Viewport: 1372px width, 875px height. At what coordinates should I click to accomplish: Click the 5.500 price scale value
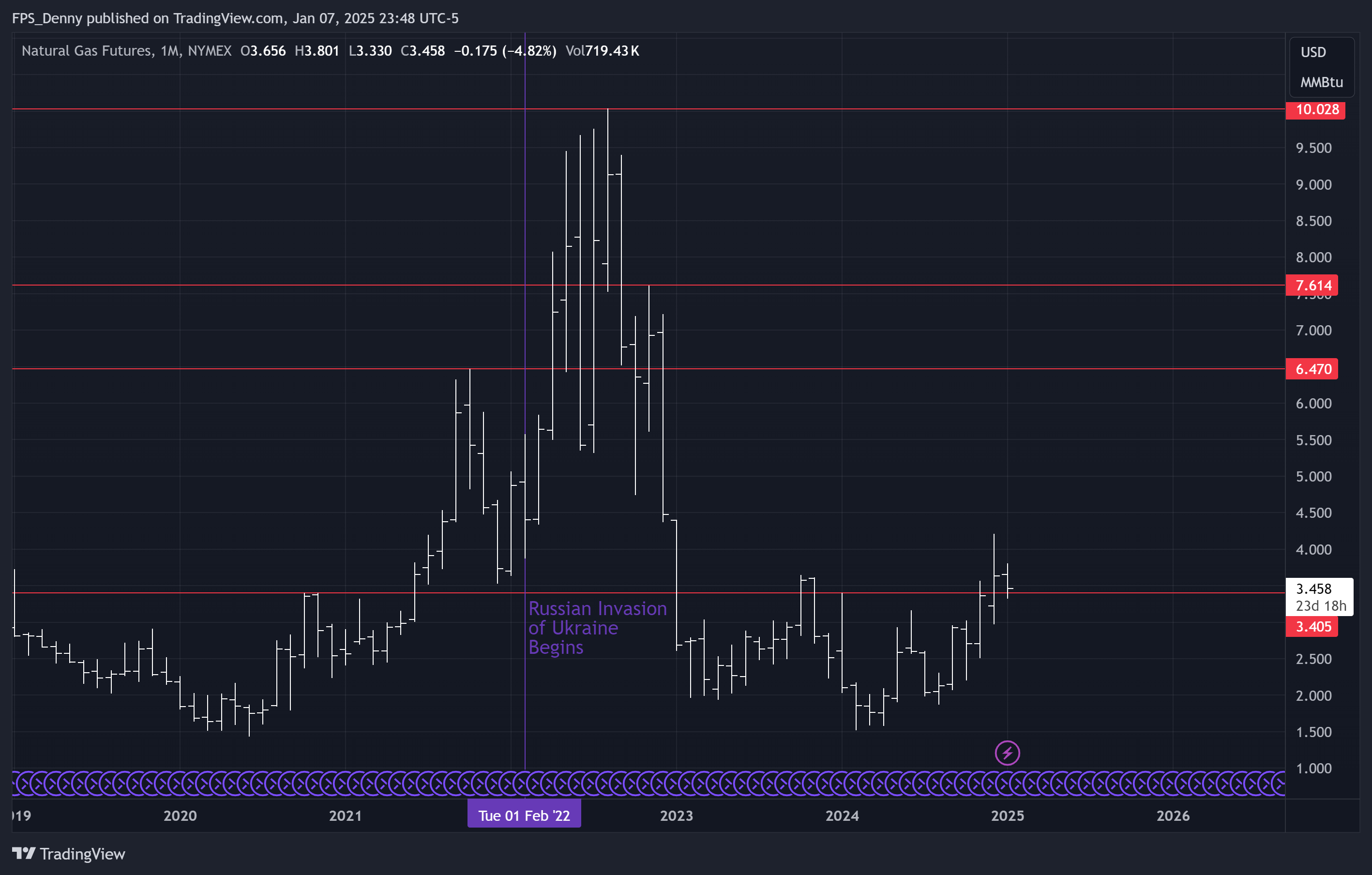point(1313,440)
